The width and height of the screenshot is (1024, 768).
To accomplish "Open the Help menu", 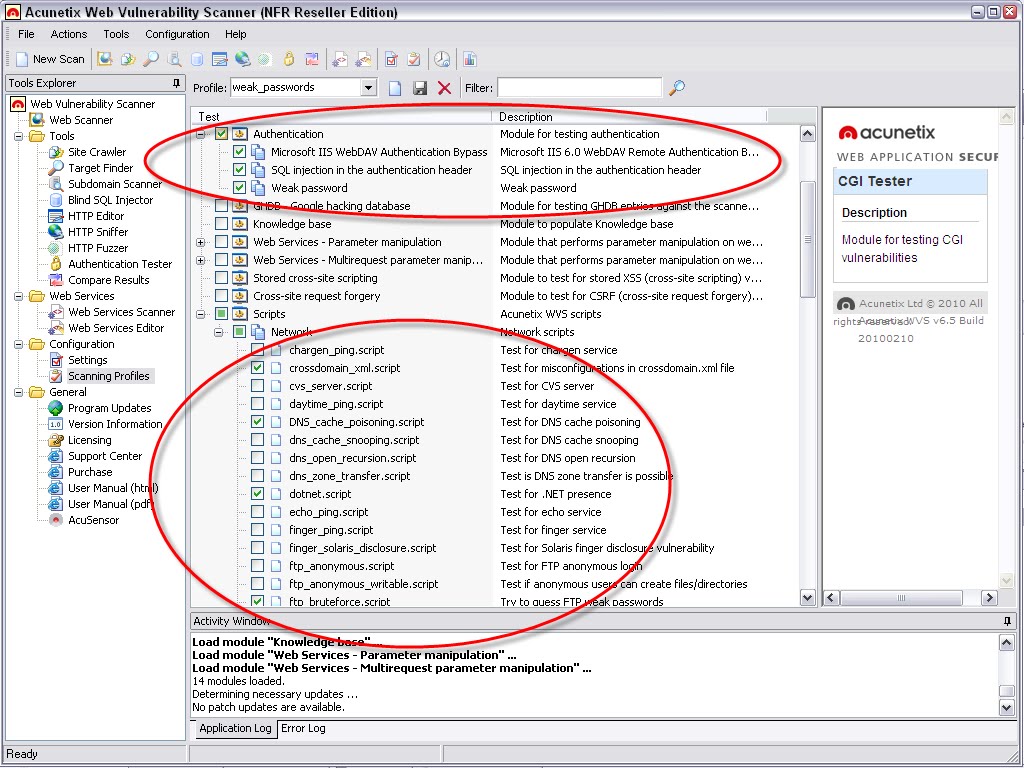I will 236,34.
